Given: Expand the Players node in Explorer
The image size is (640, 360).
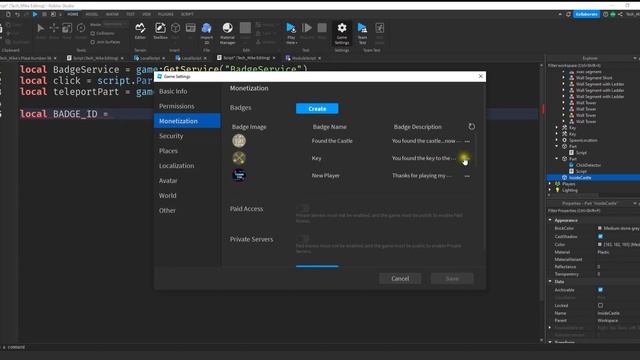Looking at the screenshot, I should pyautogui.click(x=551, y=184).
